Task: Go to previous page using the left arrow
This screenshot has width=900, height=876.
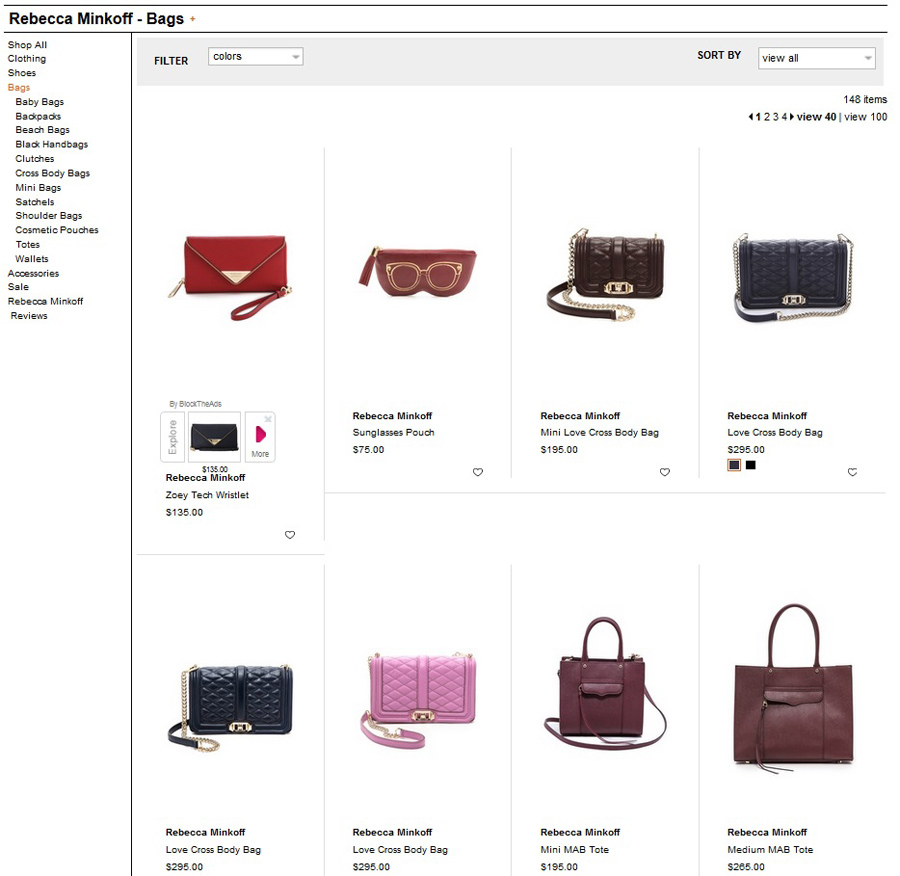Action: click(750, 117)
